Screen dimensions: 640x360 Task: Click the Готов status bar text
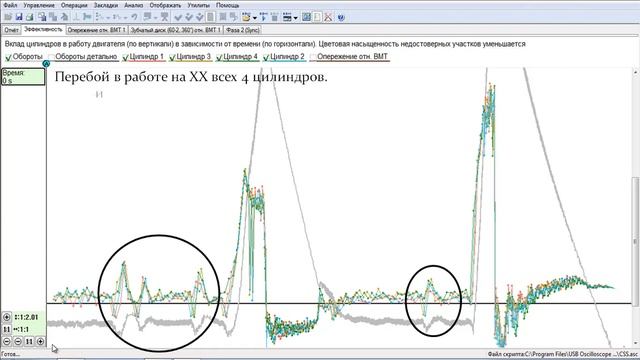pyautogui.click(x=10, y=354)
